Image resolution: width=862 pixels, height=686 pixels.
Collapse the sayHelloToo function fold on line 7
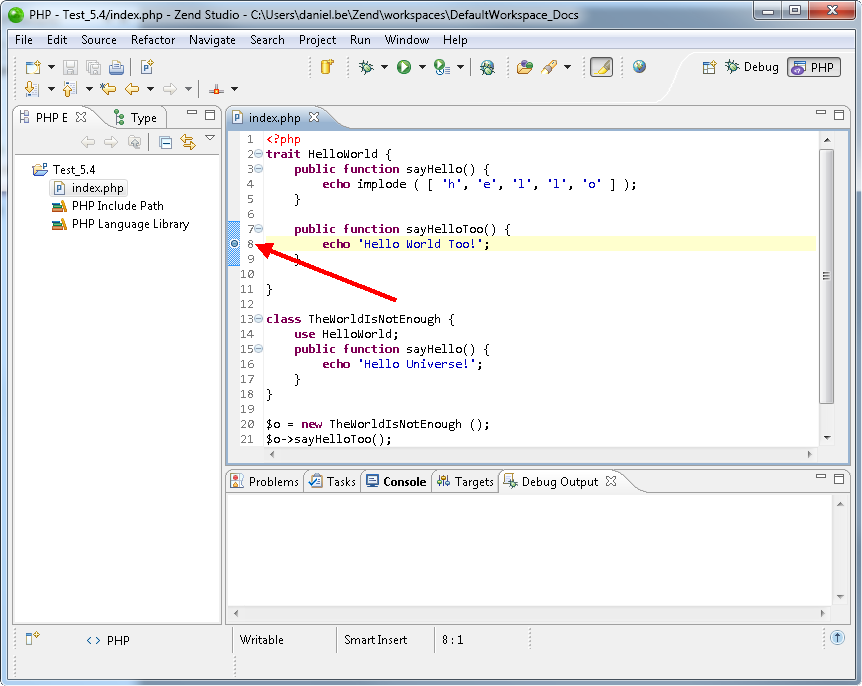click(259, 229)
